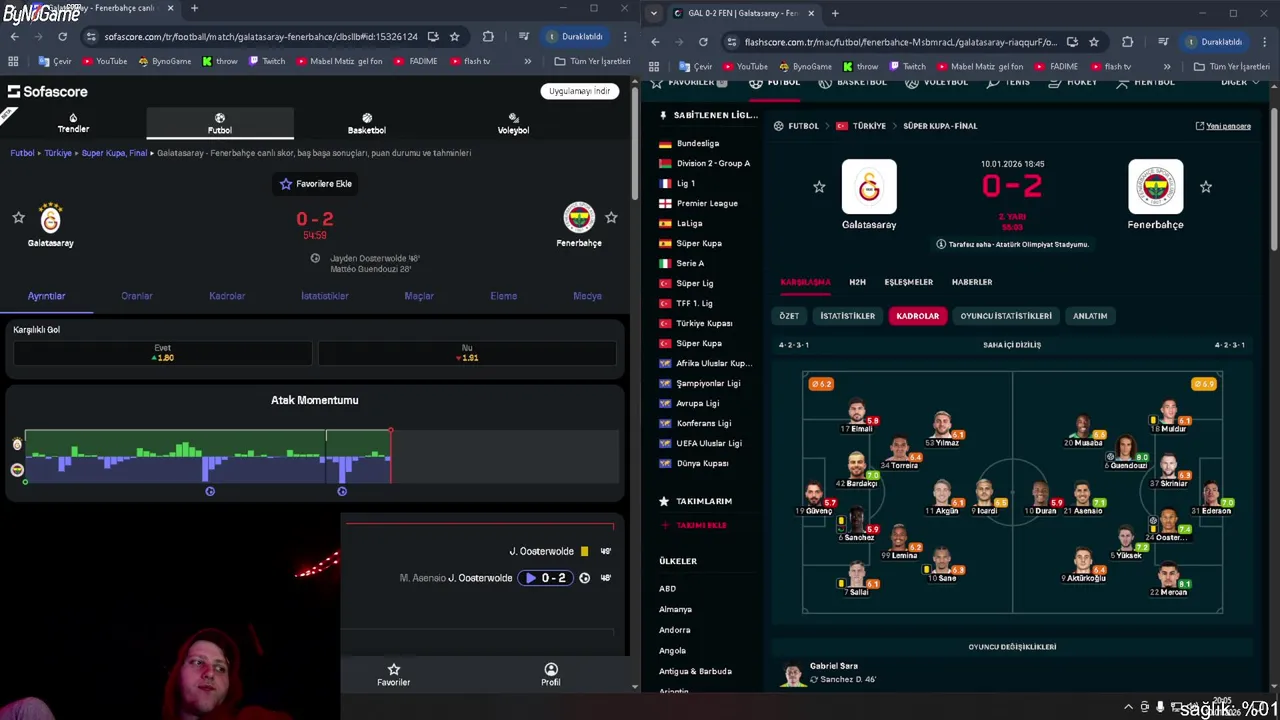1280x720 pixels.
Task: Open extensions in left browser window
Action: click(488, 37)
